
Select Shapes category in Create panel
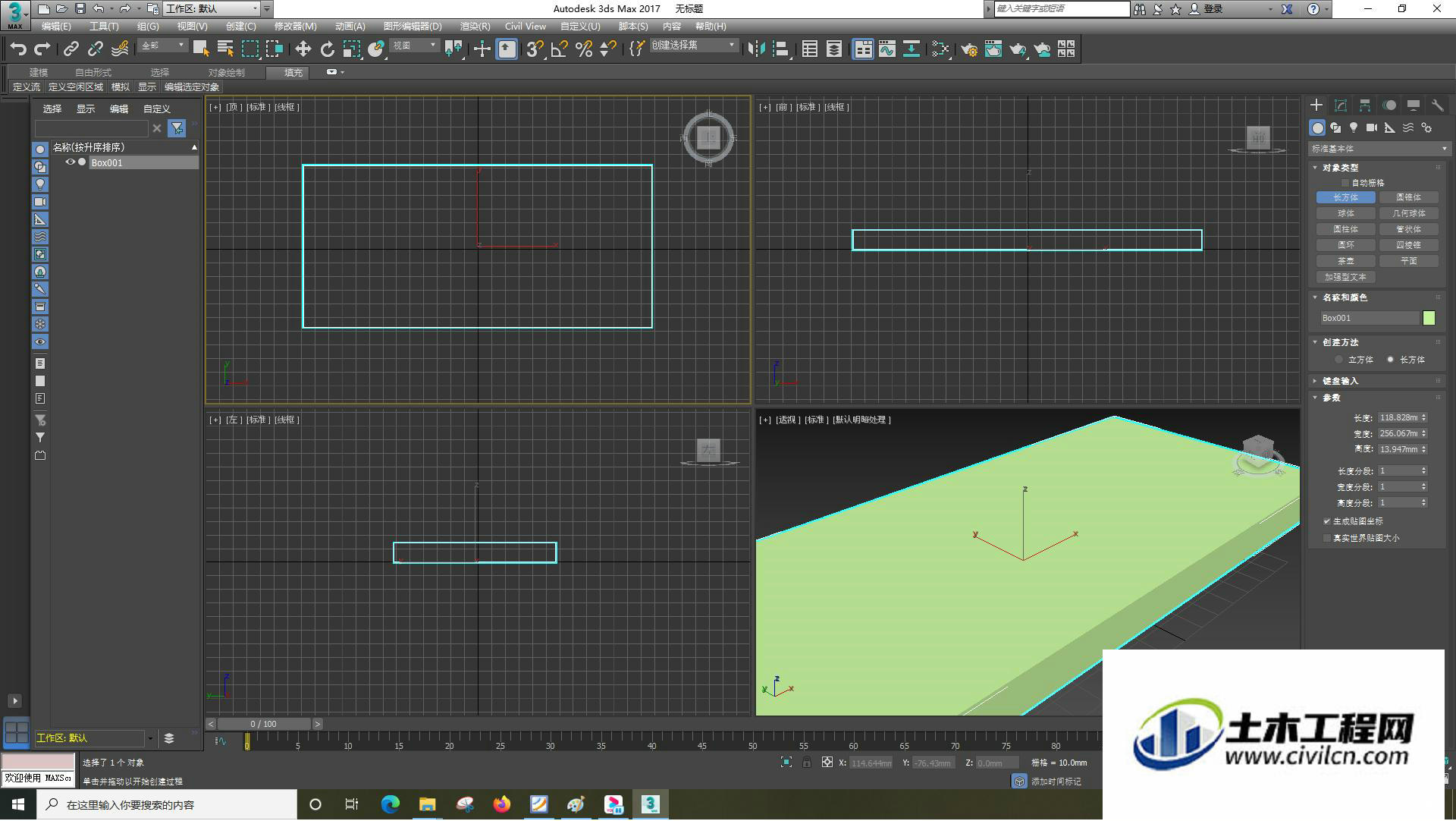1335,127
